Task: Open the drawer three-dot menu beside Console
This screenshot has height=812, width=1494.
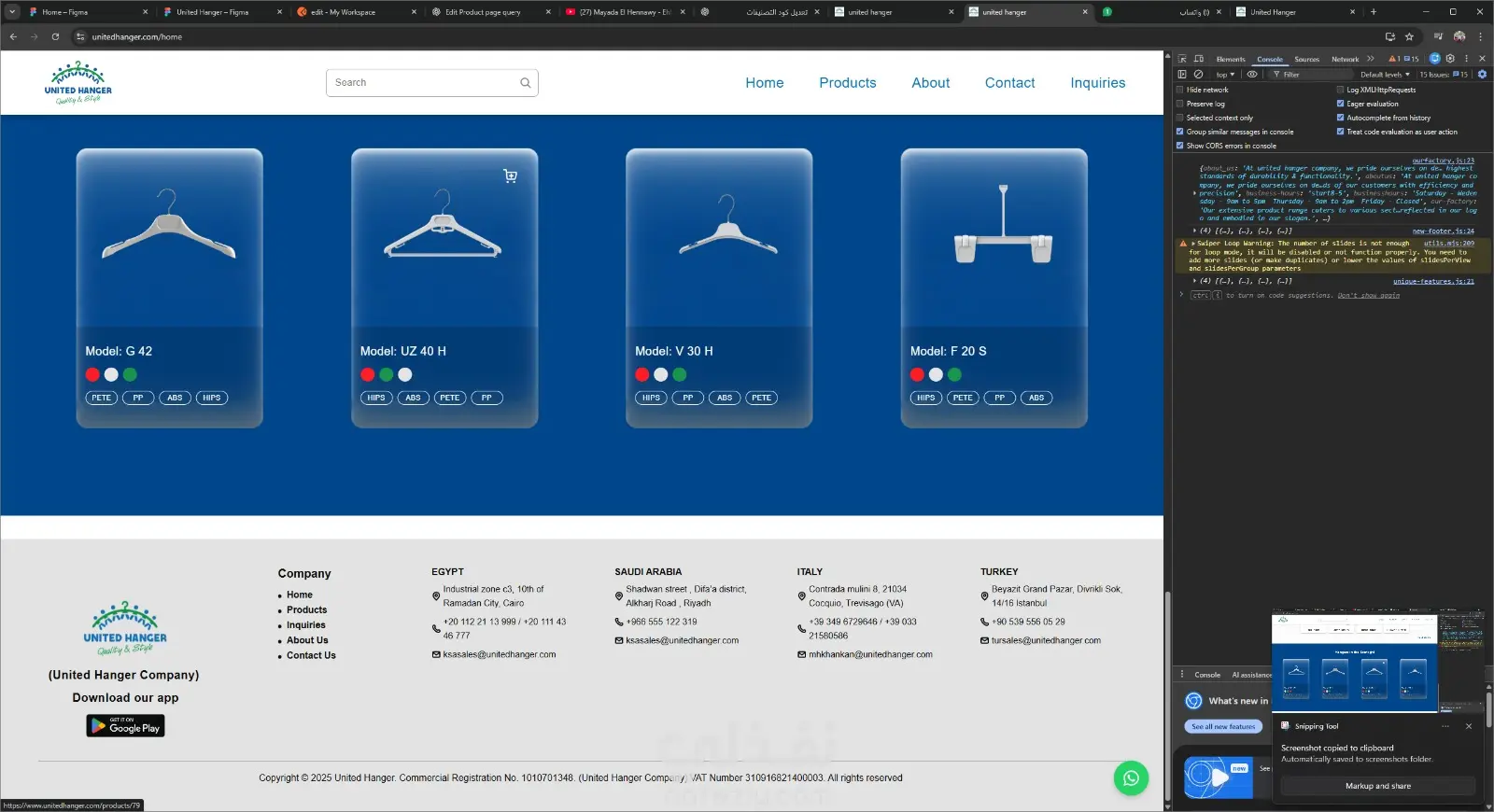Action: 1182,674
